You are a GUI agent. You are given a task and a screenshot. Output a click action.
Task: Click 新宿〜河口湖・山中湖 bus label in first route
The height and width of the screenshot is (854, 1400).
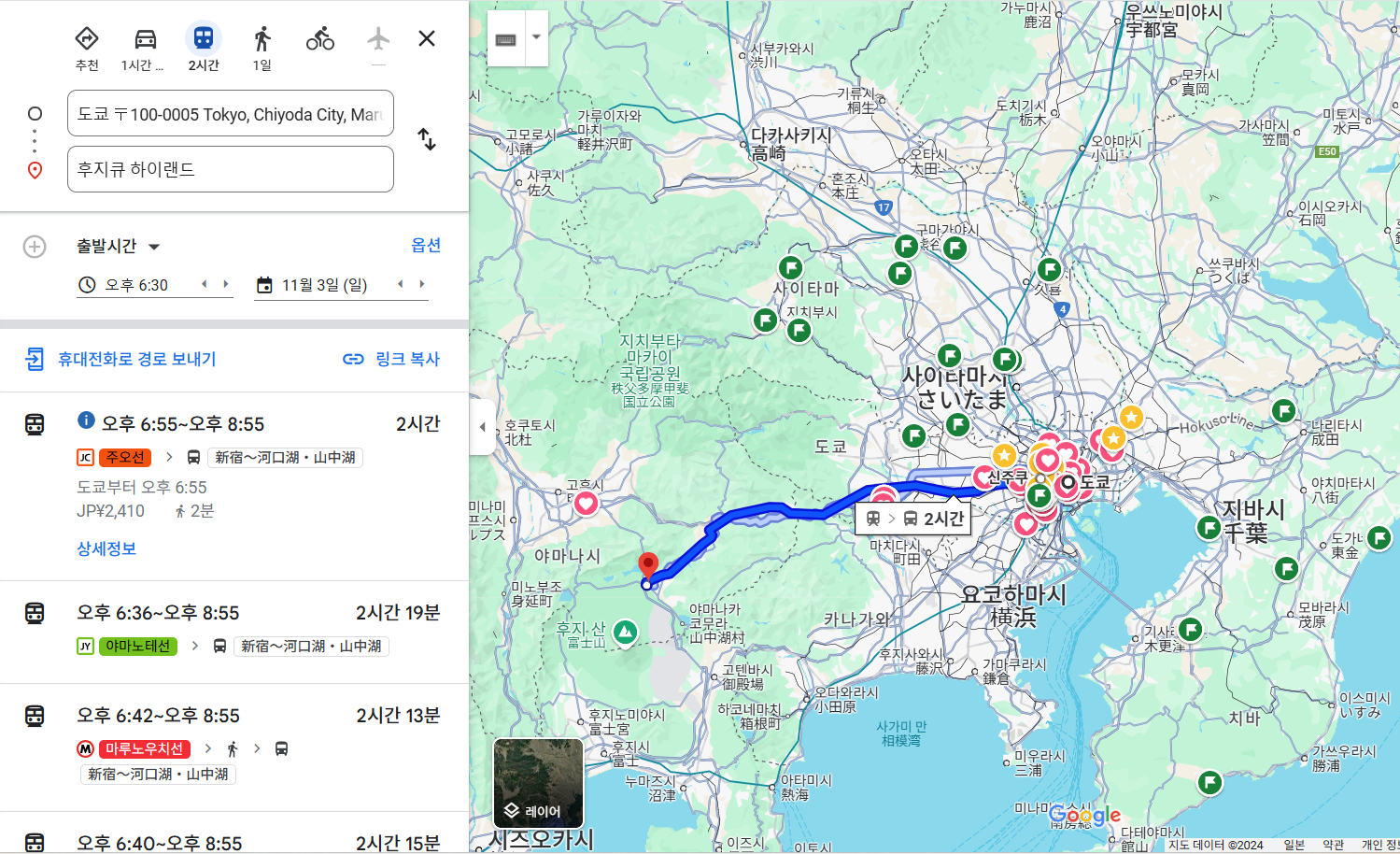coord(285,457)
